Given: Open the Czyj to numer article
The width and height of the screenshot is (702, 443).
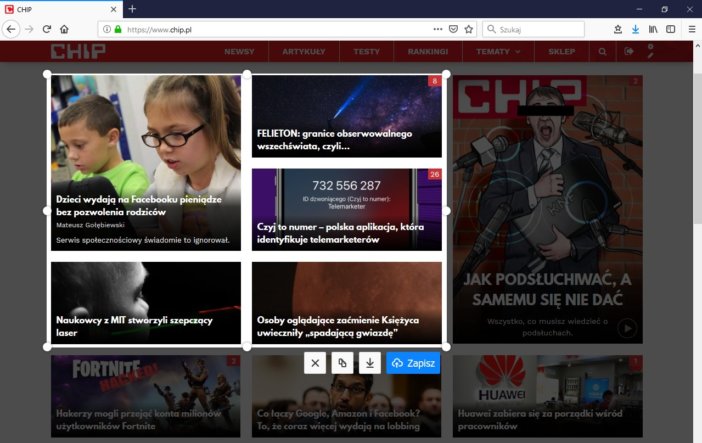Looking at the screenshot, I should point(347,209).
